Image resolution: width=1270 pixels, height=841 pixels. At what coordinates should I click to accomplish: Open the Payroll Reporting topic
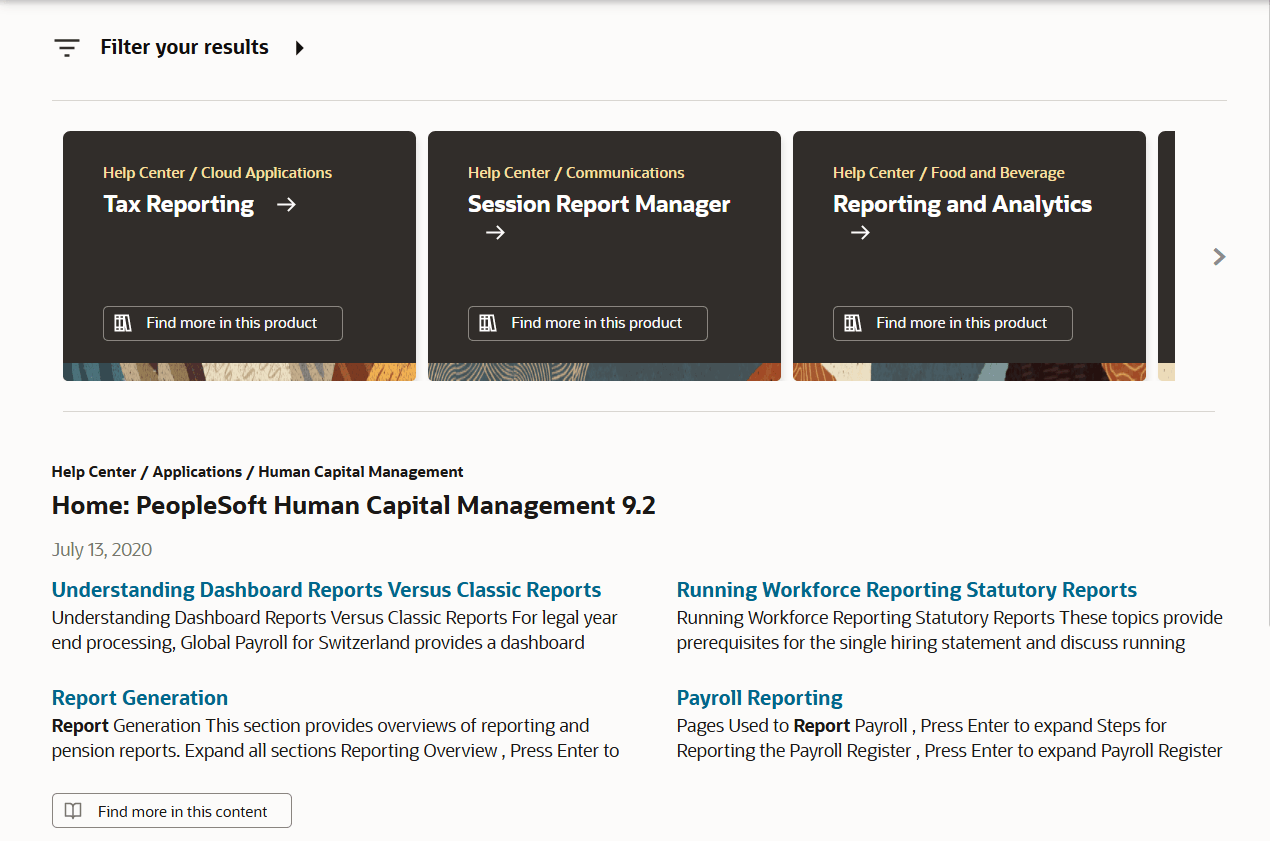[x=759, y=697]
